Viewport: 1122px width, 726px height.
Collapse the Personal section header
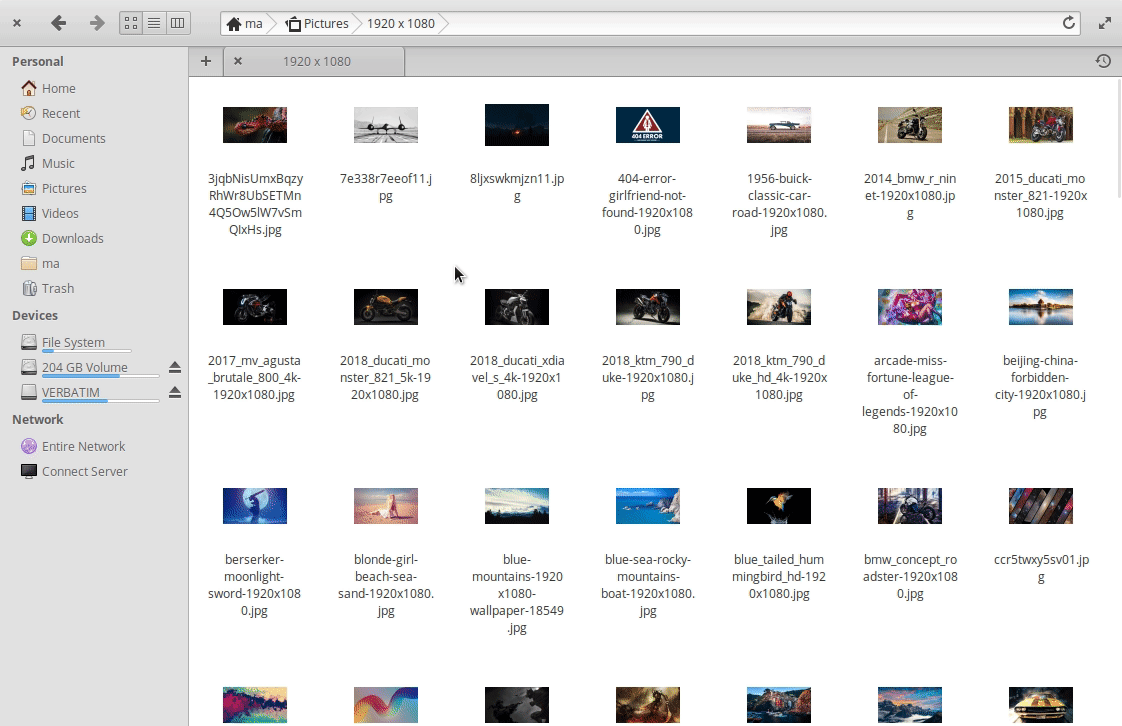pyautogui.click(x=38, y=62)
